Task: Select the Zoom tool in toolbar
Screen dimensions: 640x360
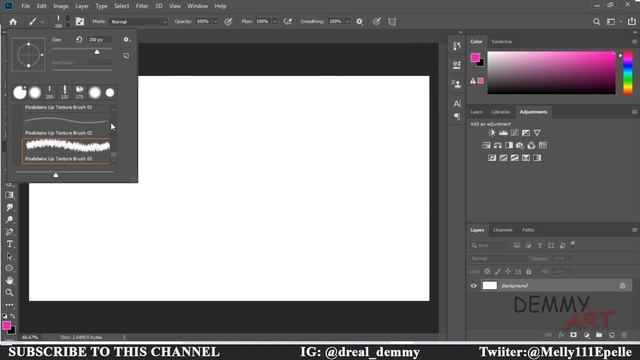Action: point(9,293)
